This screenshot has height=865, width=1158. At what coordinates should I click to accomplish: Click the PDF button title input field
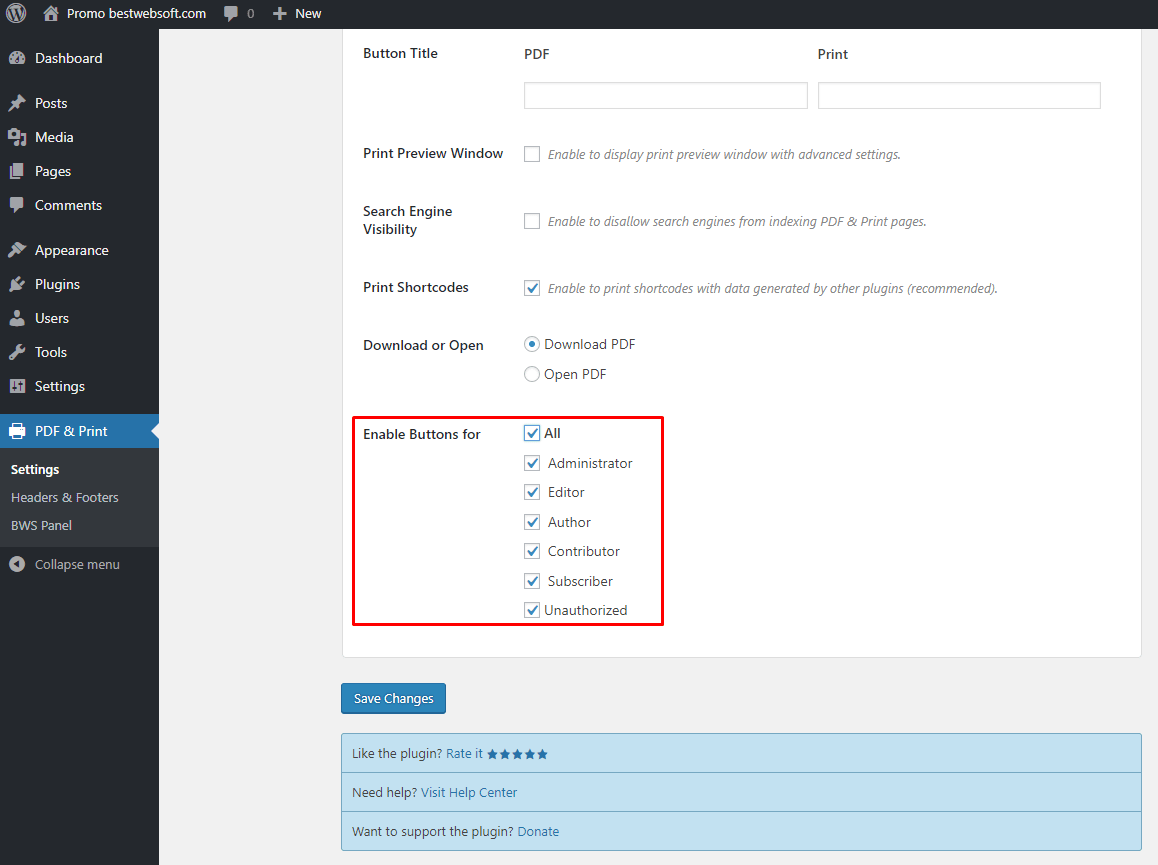(665, 95)
